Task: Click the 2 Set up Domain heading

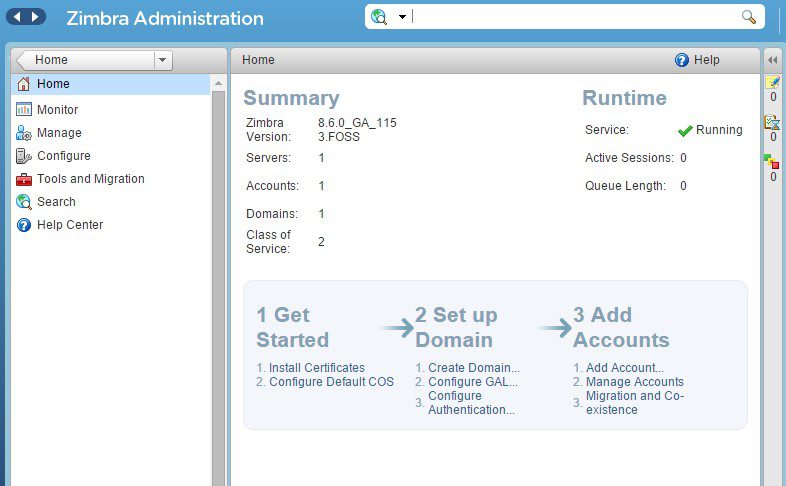Action: [456, 327]
